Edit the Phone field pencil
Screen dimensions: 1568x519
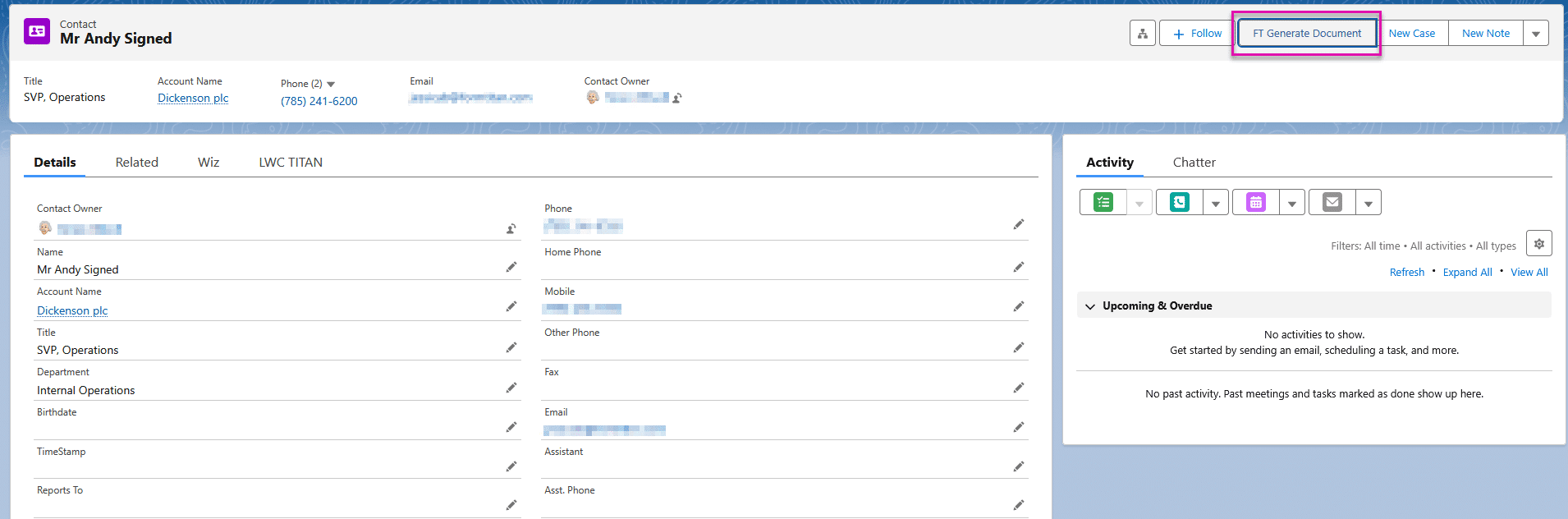[1019, 224]
